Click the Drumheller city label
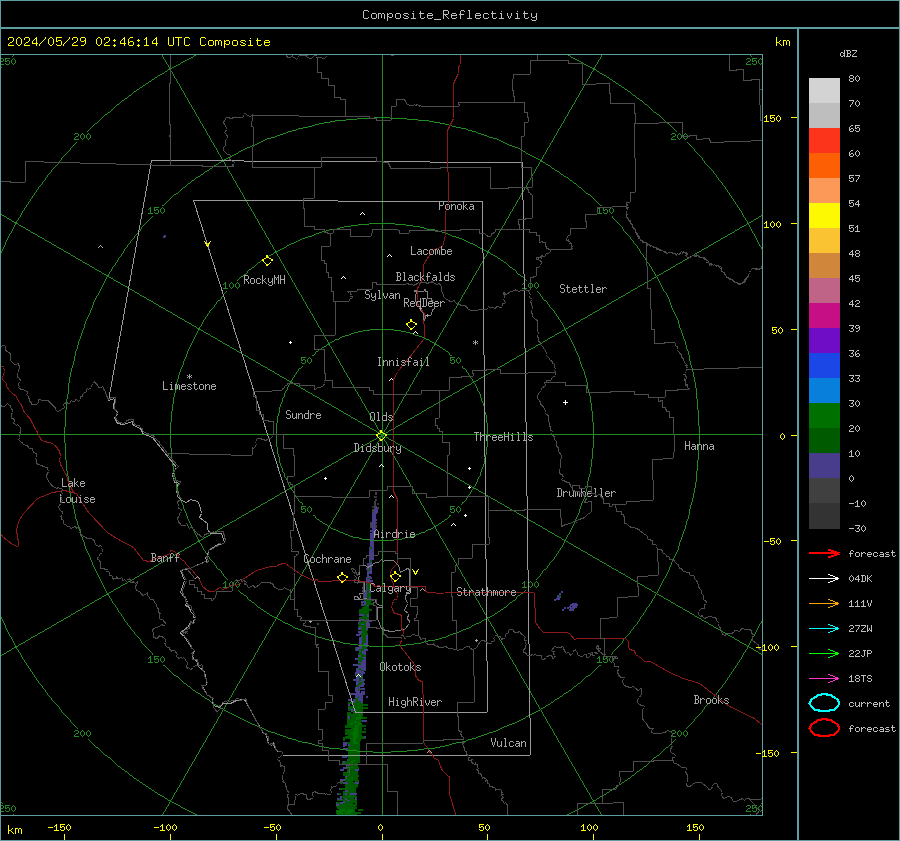This screenshot has height=841, width=900. 586,493
